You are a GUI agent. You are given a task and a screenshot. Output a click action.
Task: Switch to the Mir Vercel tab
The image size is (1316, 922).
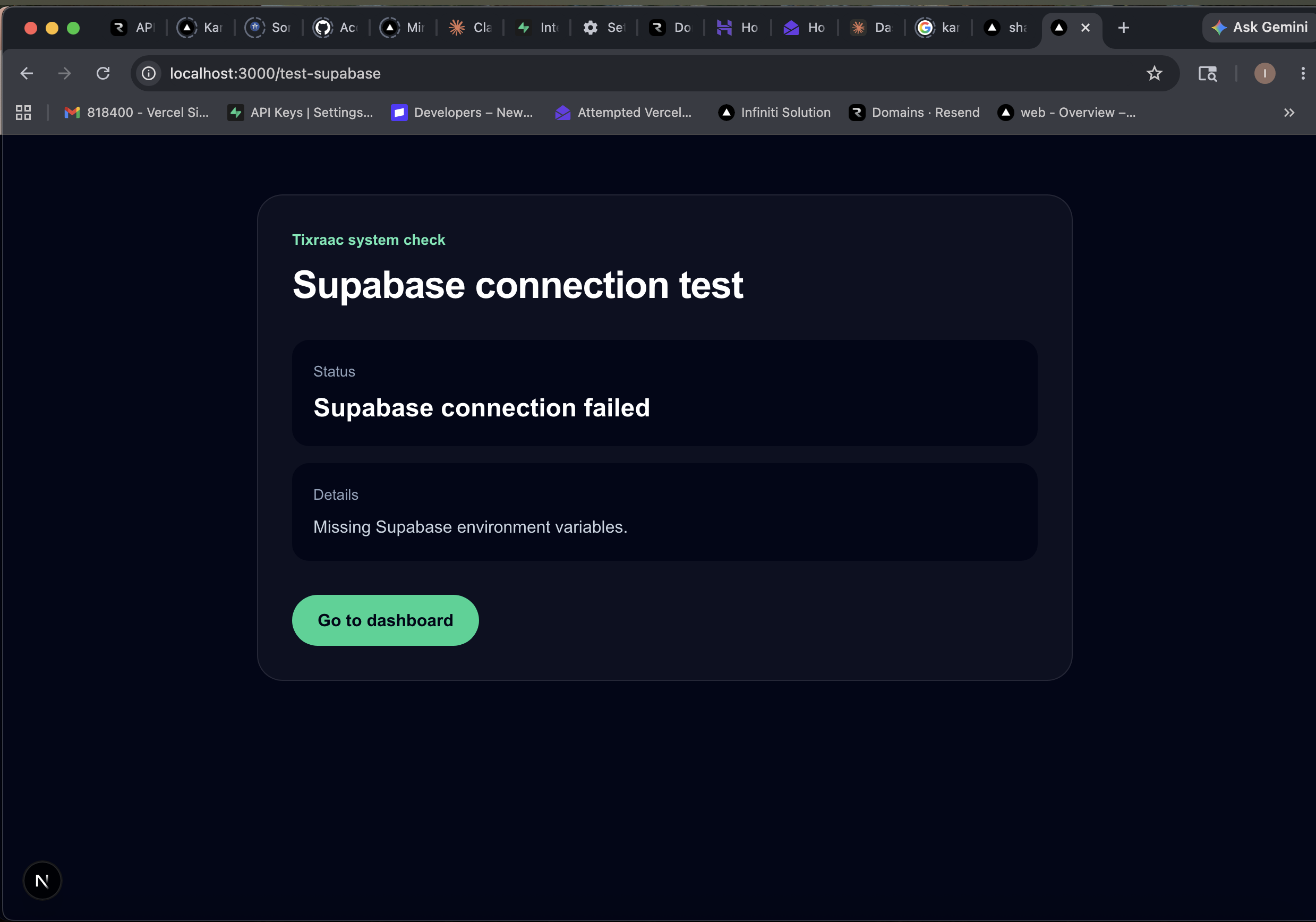click(x=403, y=28)
